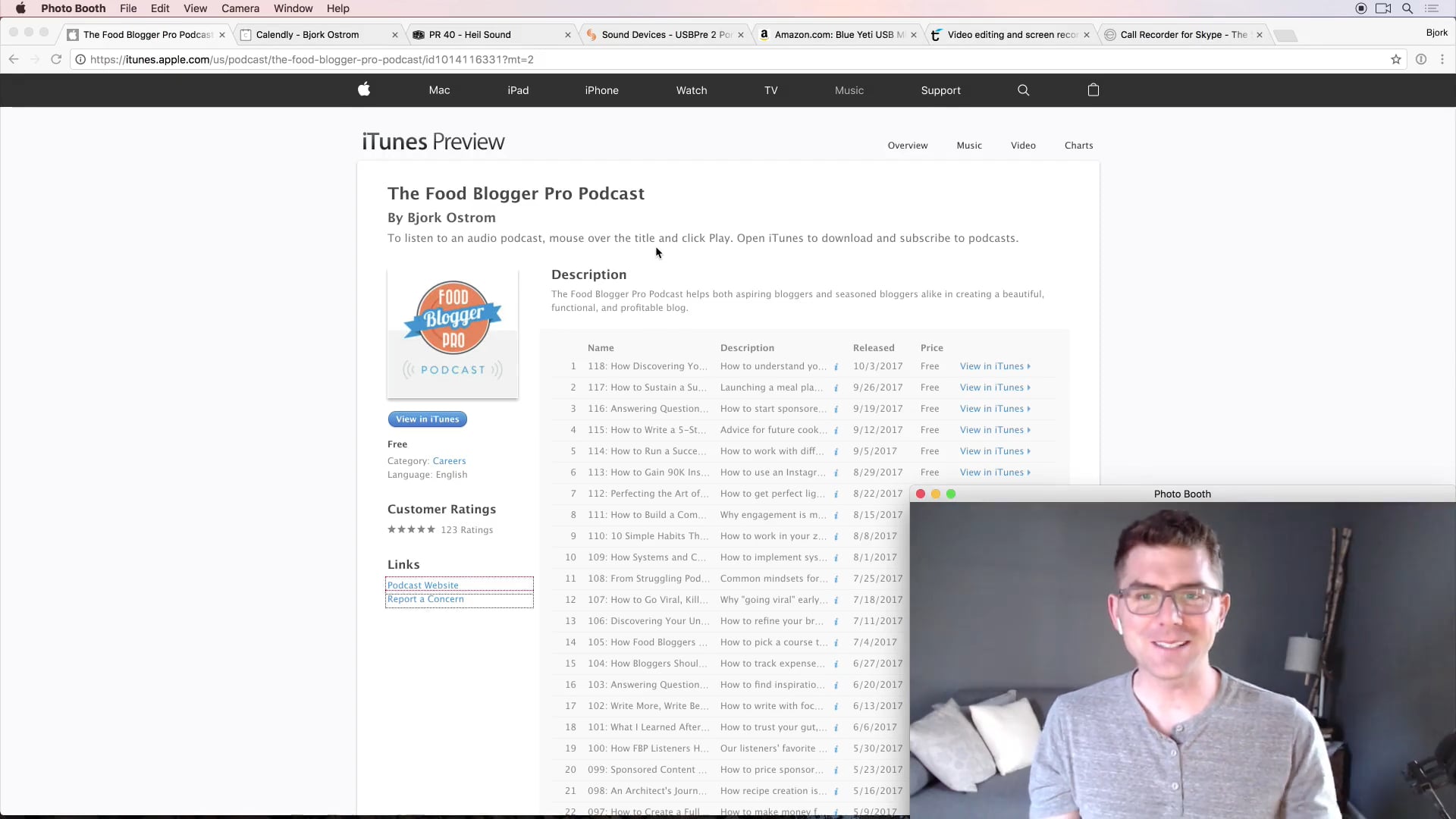The width and height of the screenshot is (1456, 819).
Task: Select episode '112: Perfecting the Art of...'
Action: pos(648,494)
